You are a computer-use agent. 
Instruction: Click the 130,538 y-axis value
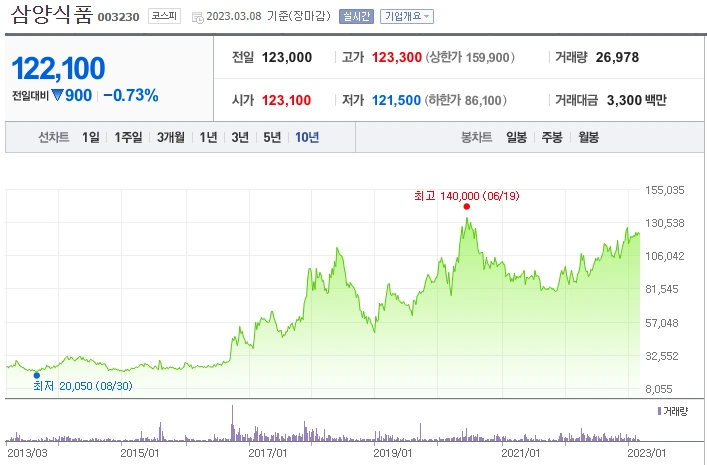click(665, 223)
